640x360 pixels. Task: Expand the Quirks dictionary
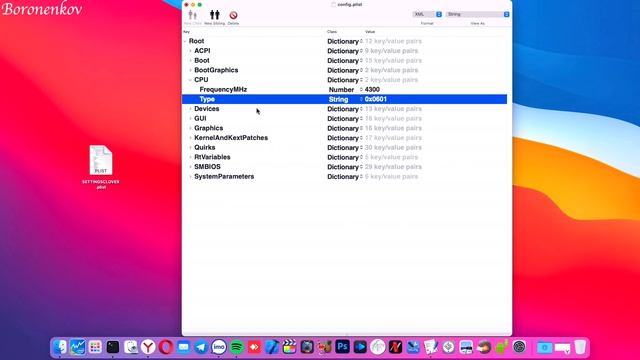(190, 147)
